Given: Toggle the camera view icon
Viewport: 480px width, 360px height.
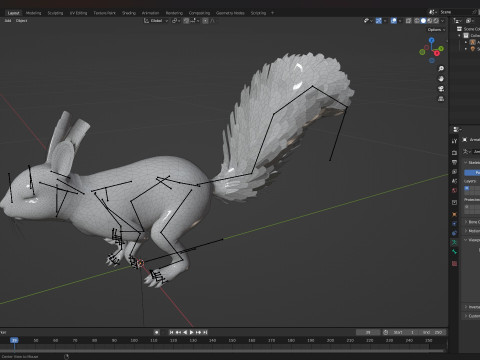Looking at the screenshot, I should pos(441,89).
